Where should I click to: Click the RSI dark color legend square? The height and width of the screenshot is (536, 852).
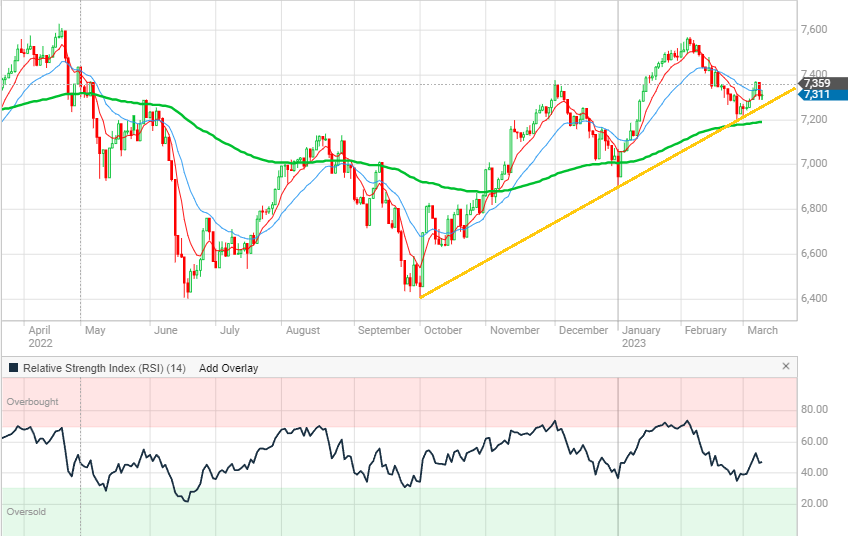[x=13, y=368]
